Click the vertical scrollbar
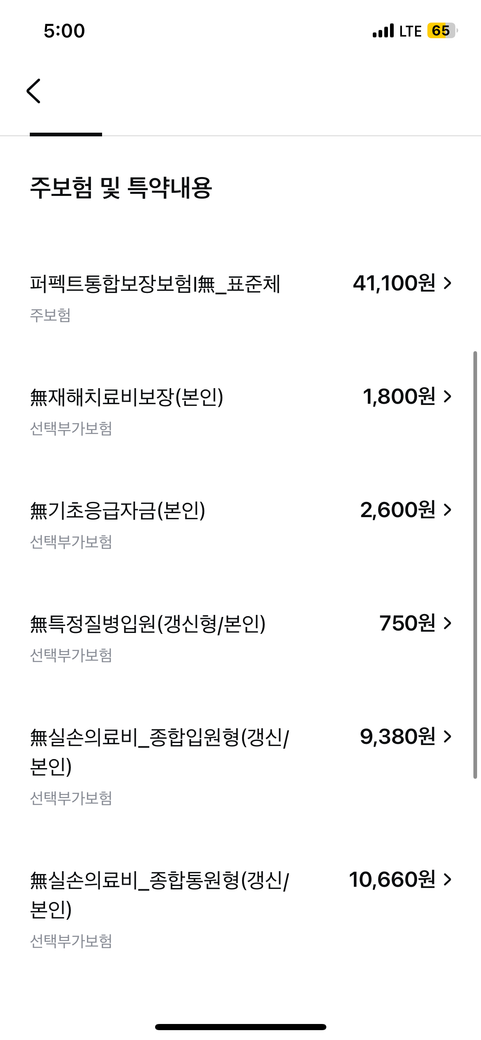The width and height of the screenshot is (481, 1040). 475,565
